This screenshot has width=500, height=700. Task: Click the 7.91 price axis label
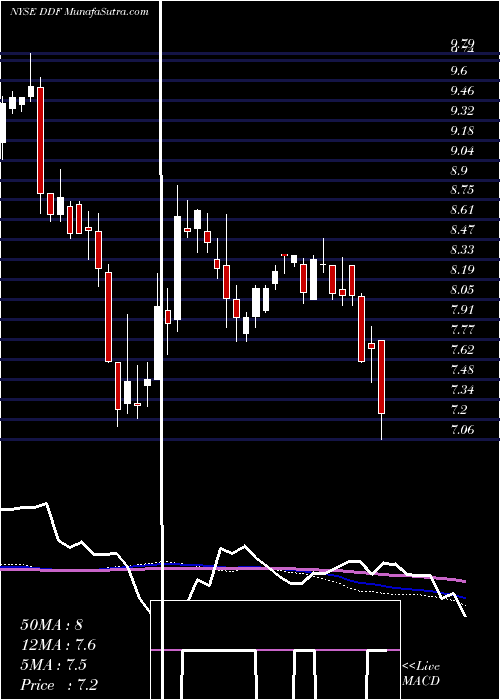(462, 309)
